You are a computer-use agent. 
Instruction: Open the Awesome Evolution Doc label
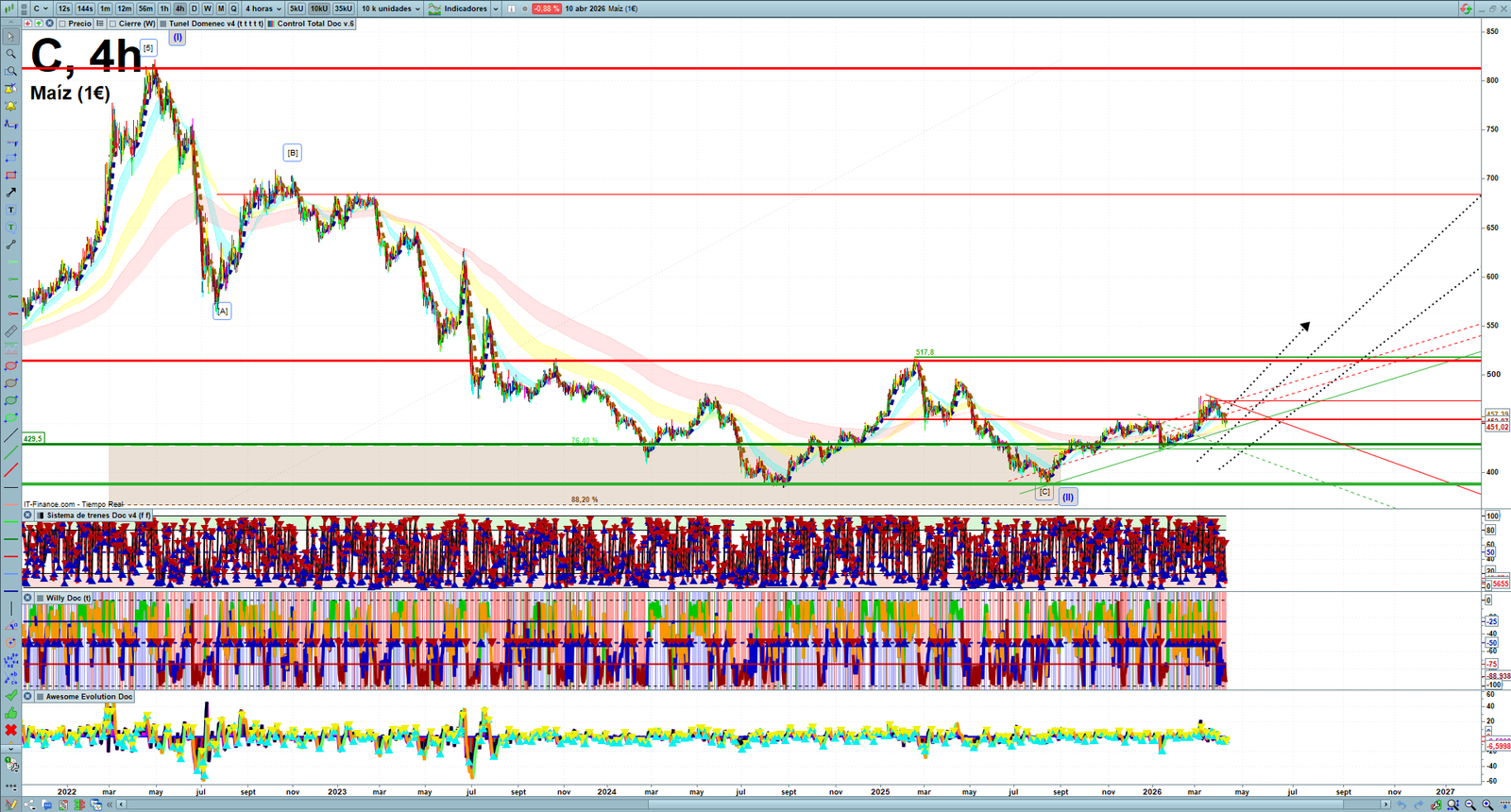tap(90, 697)
